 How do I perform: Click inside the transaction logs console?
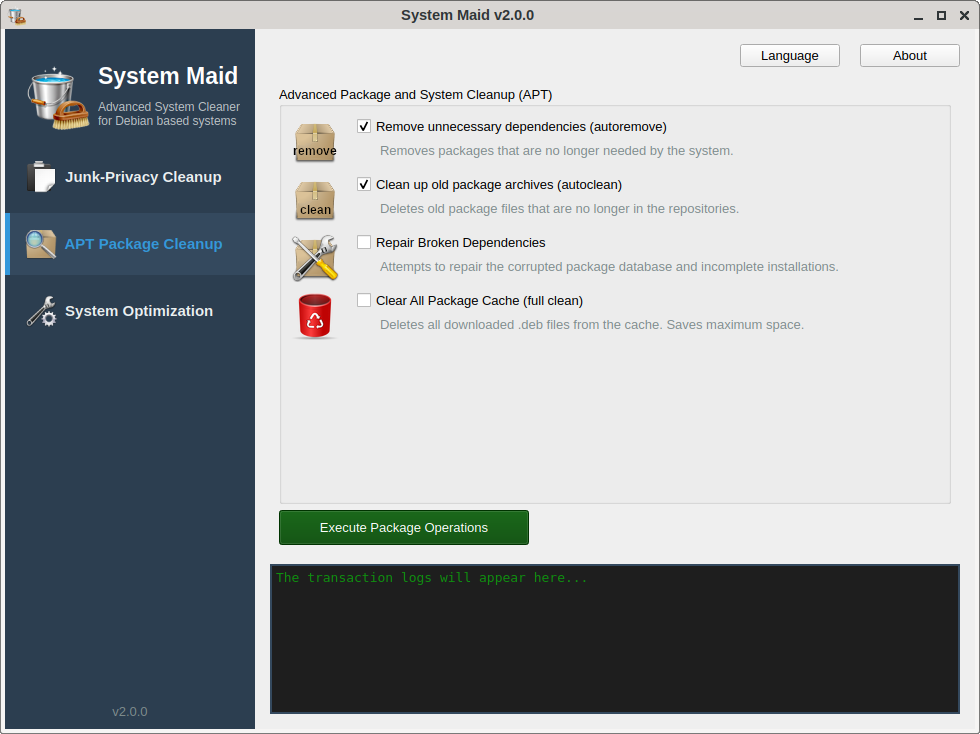[x=614, y=640]
